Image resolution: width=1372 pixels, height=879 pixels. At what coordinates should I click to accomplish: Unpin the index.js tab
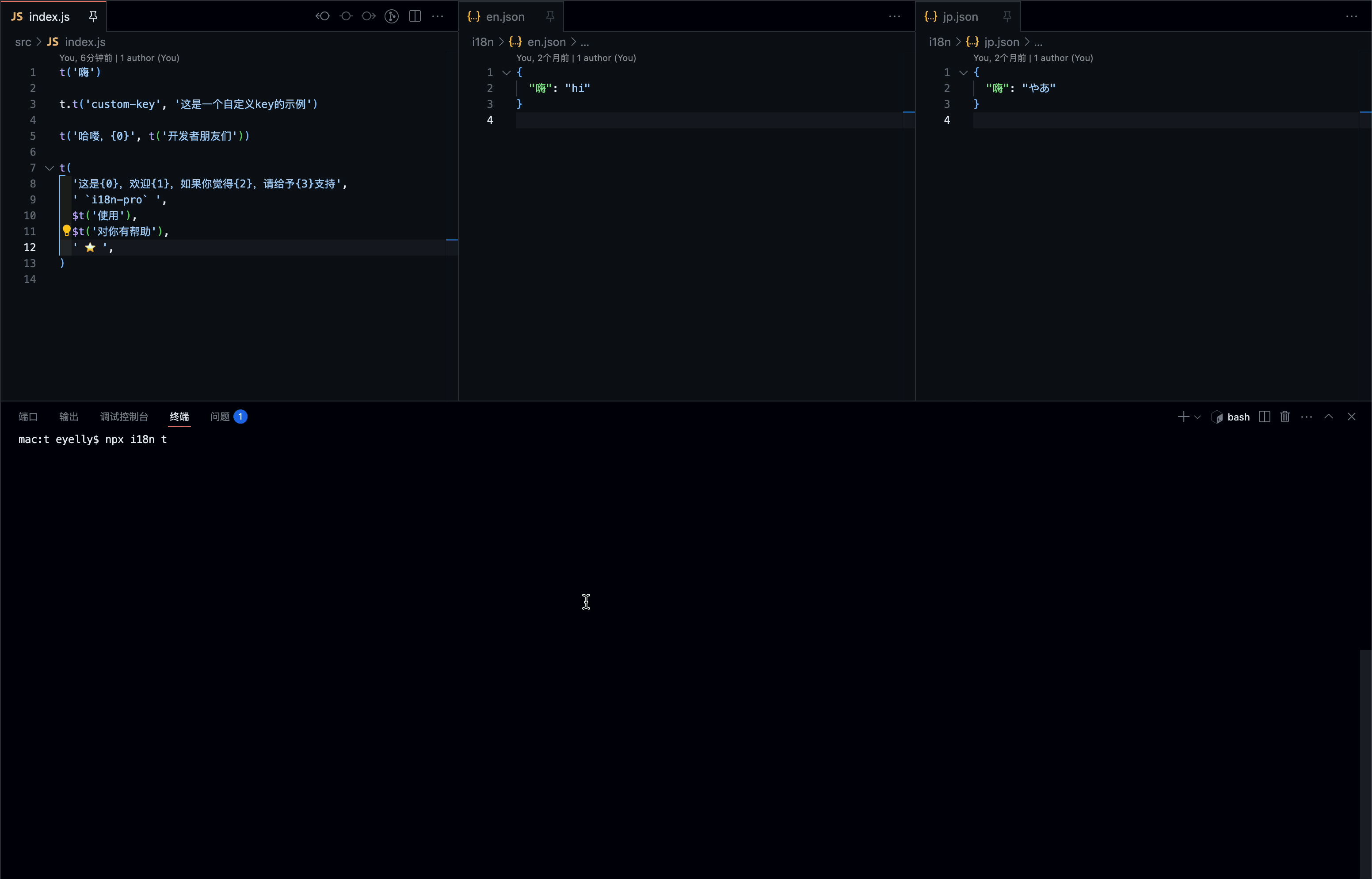click(93, 16)
